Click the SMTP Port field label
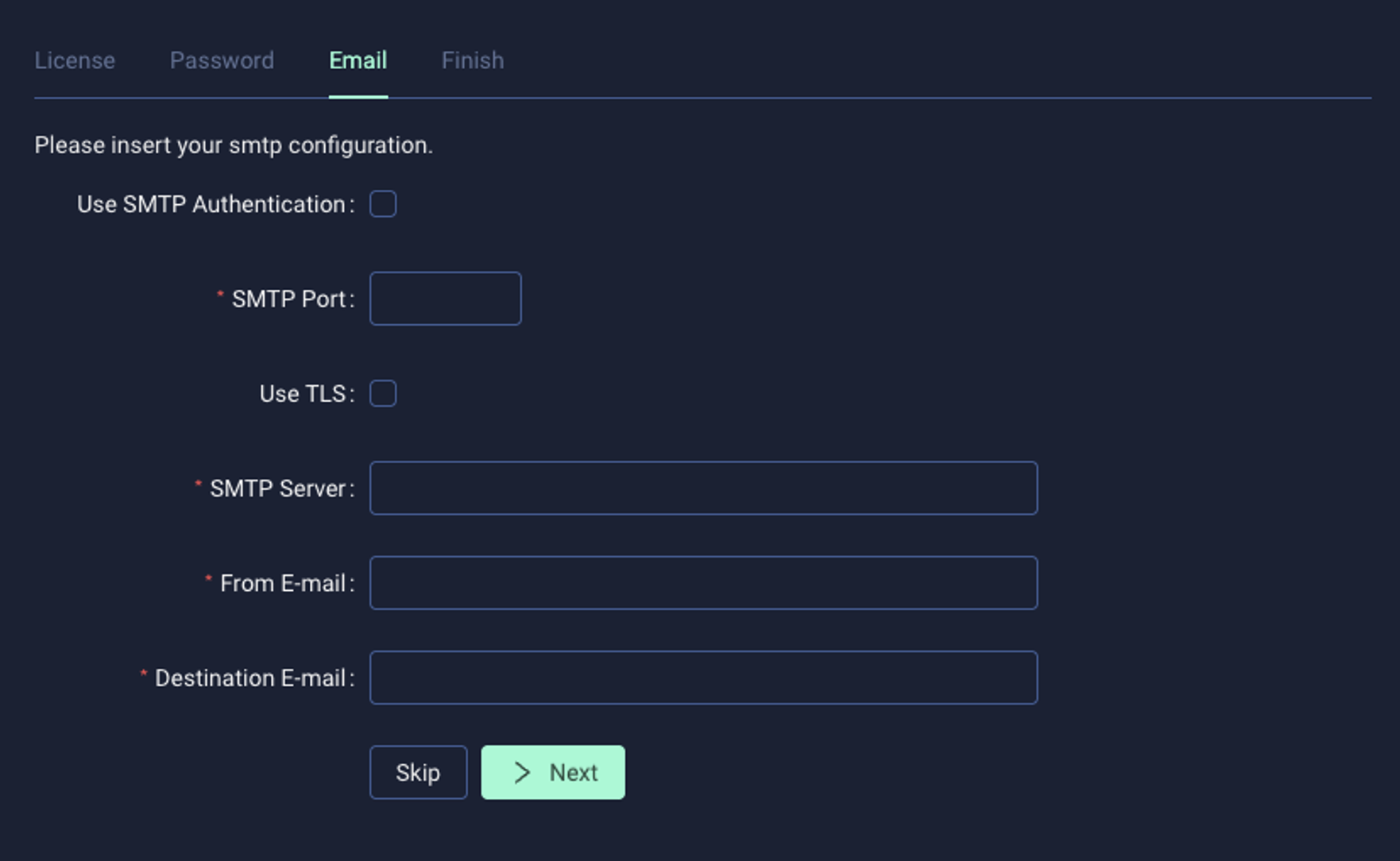The width and height of the screenshot is (1400, 861). pos(288,299)
